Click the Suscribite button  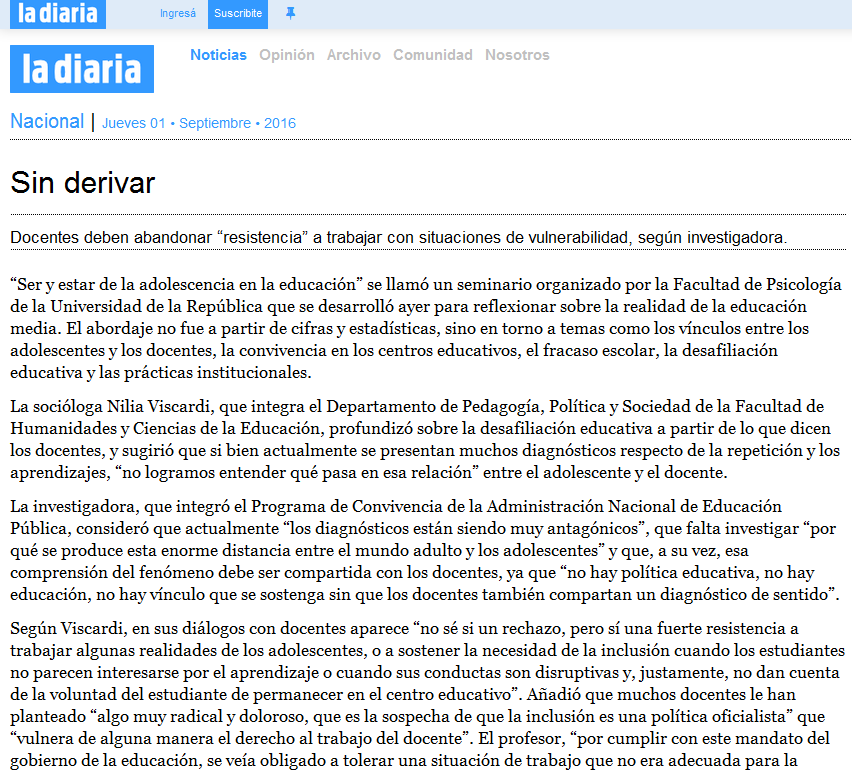238,14
